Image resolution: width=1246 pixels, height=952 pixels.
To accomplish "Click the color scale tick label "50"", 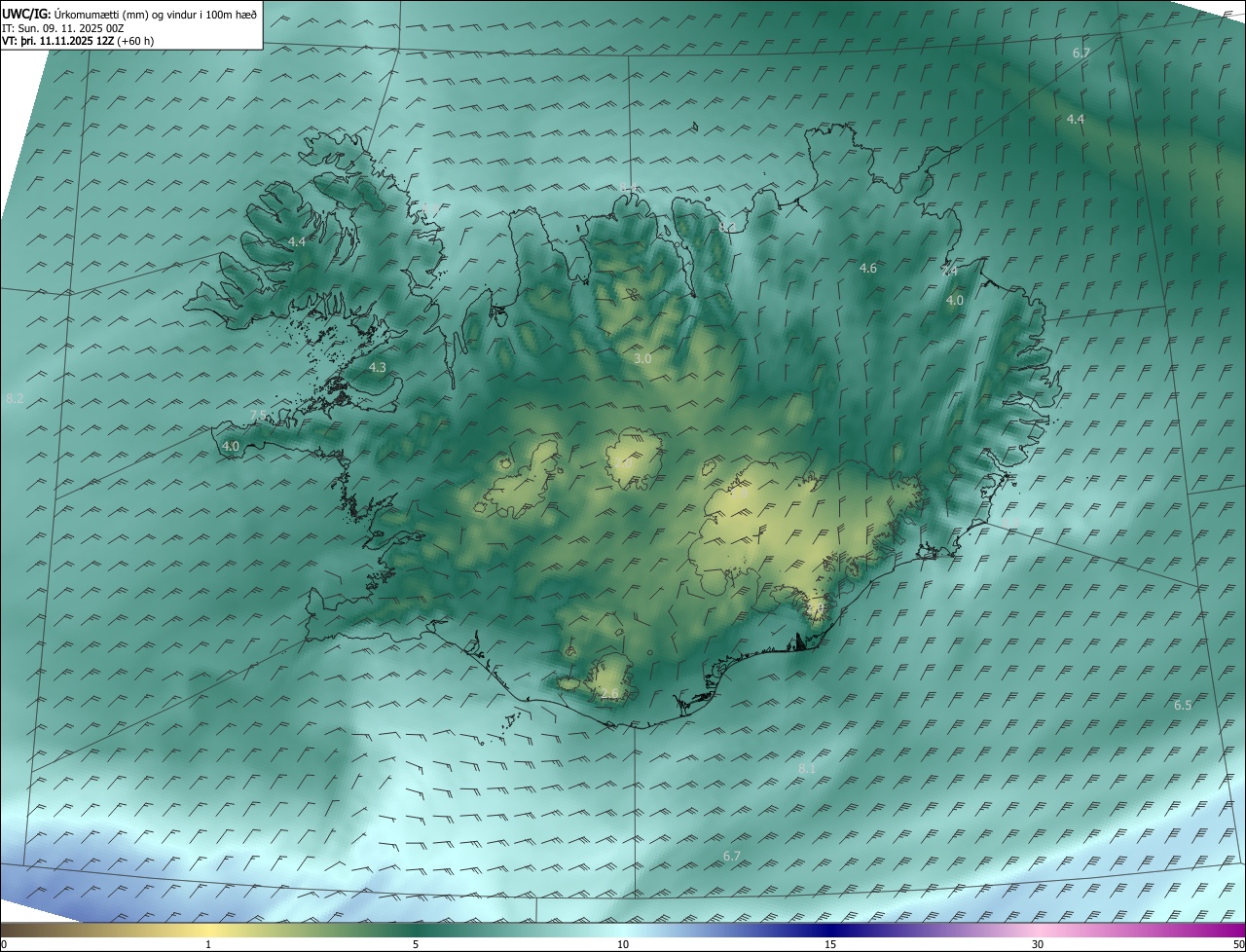I will 1238,944.
